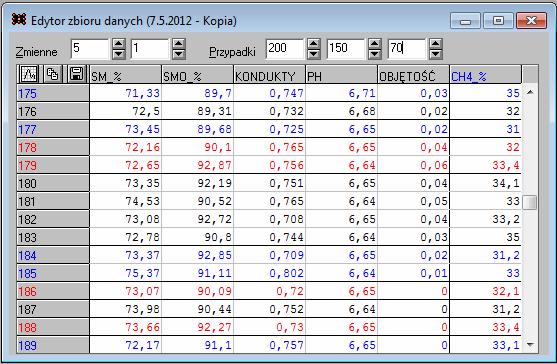The height and width of the screenshot is (364, 557).
Task: Select red row header 188
Action: click(x=53, y=327)
